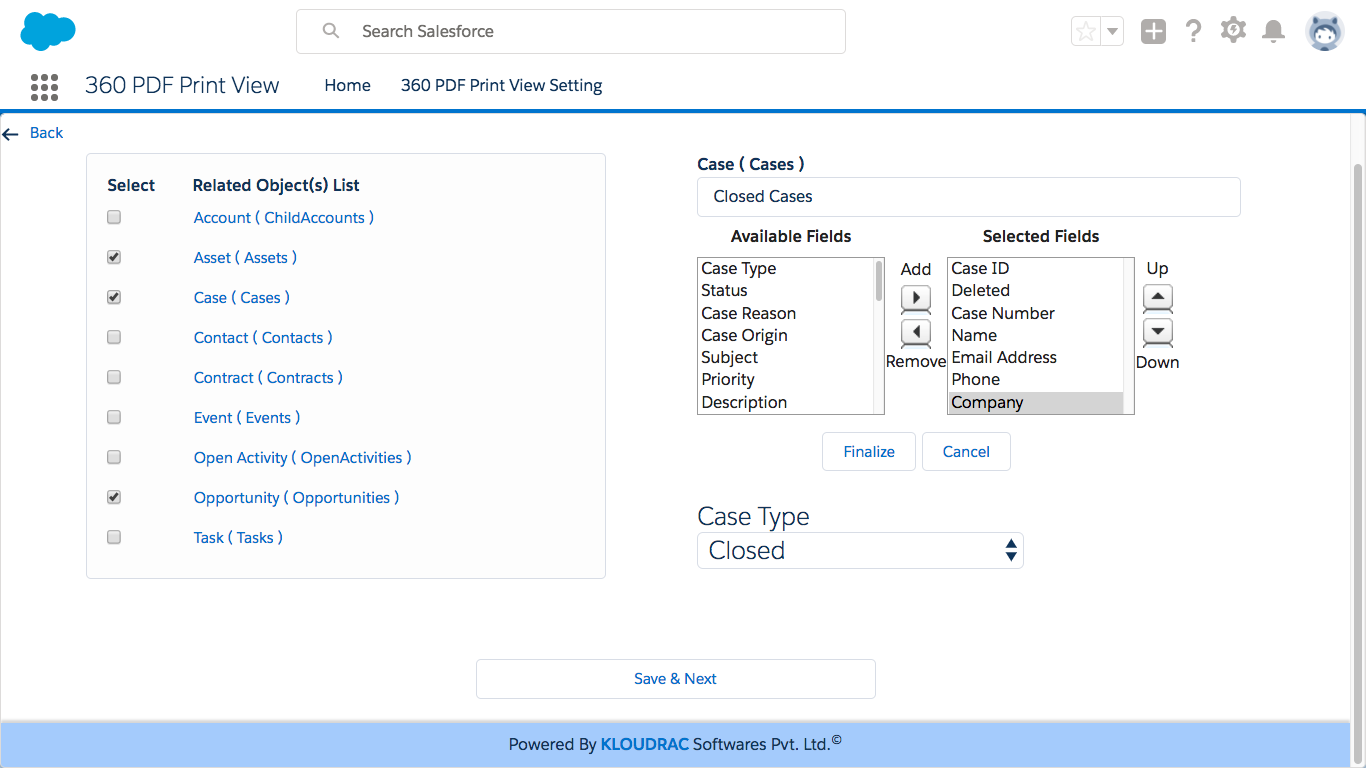This screenshot has width=1366, height=768.
Task: Open the Global Actions plus icon
Action: pos(1153,32)
